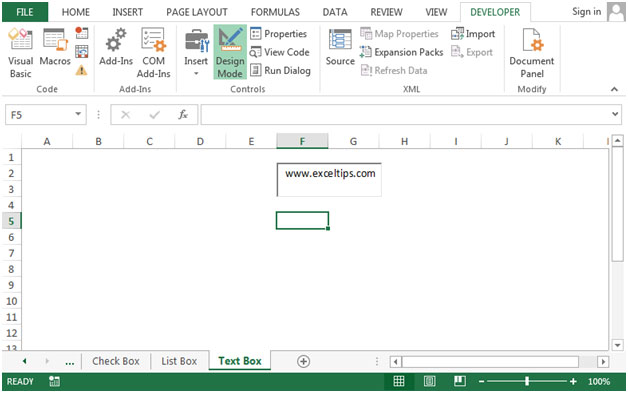Switch to the VIEW tab
Image resolution: width=628 pixels, height=393 pixels.
(x=436, y=12)
